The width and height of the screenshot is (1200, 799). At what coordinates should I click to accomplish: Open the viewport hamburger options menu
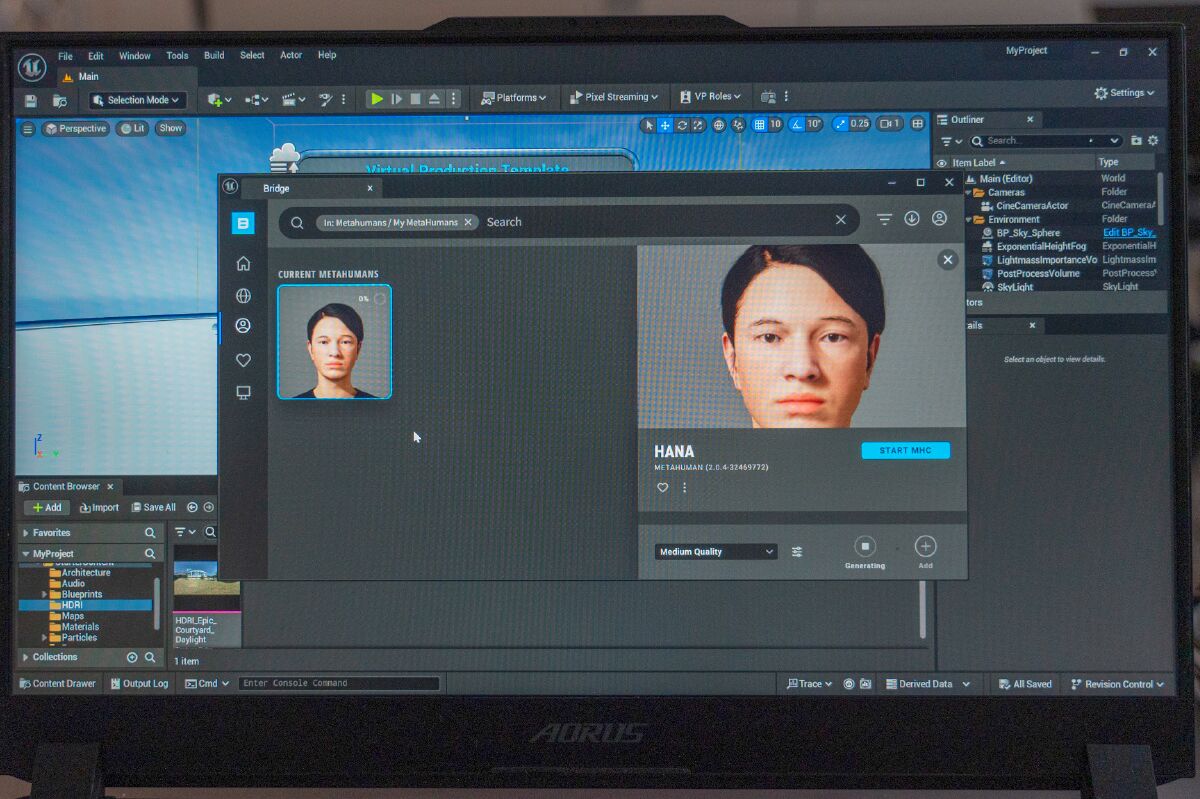[x=28, y=129]
